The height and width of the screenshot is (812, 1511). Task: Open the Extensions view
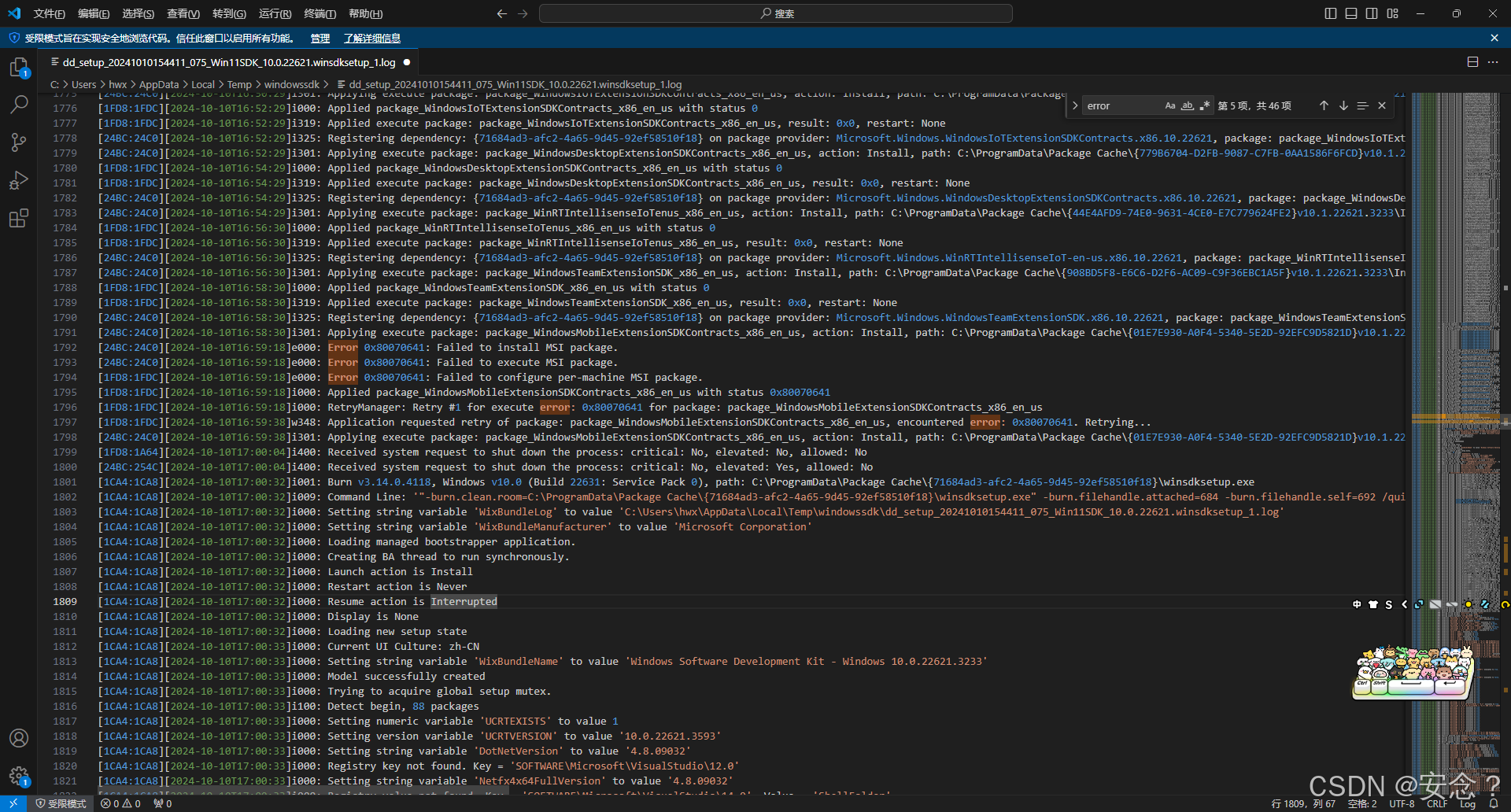click(x=19, y=218)
